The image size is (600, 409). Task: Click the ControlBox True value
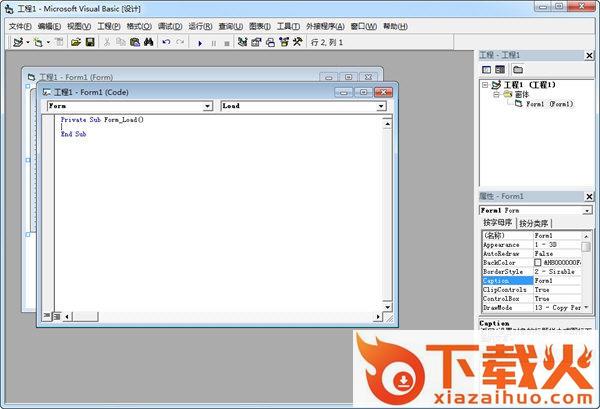[558, 298]
